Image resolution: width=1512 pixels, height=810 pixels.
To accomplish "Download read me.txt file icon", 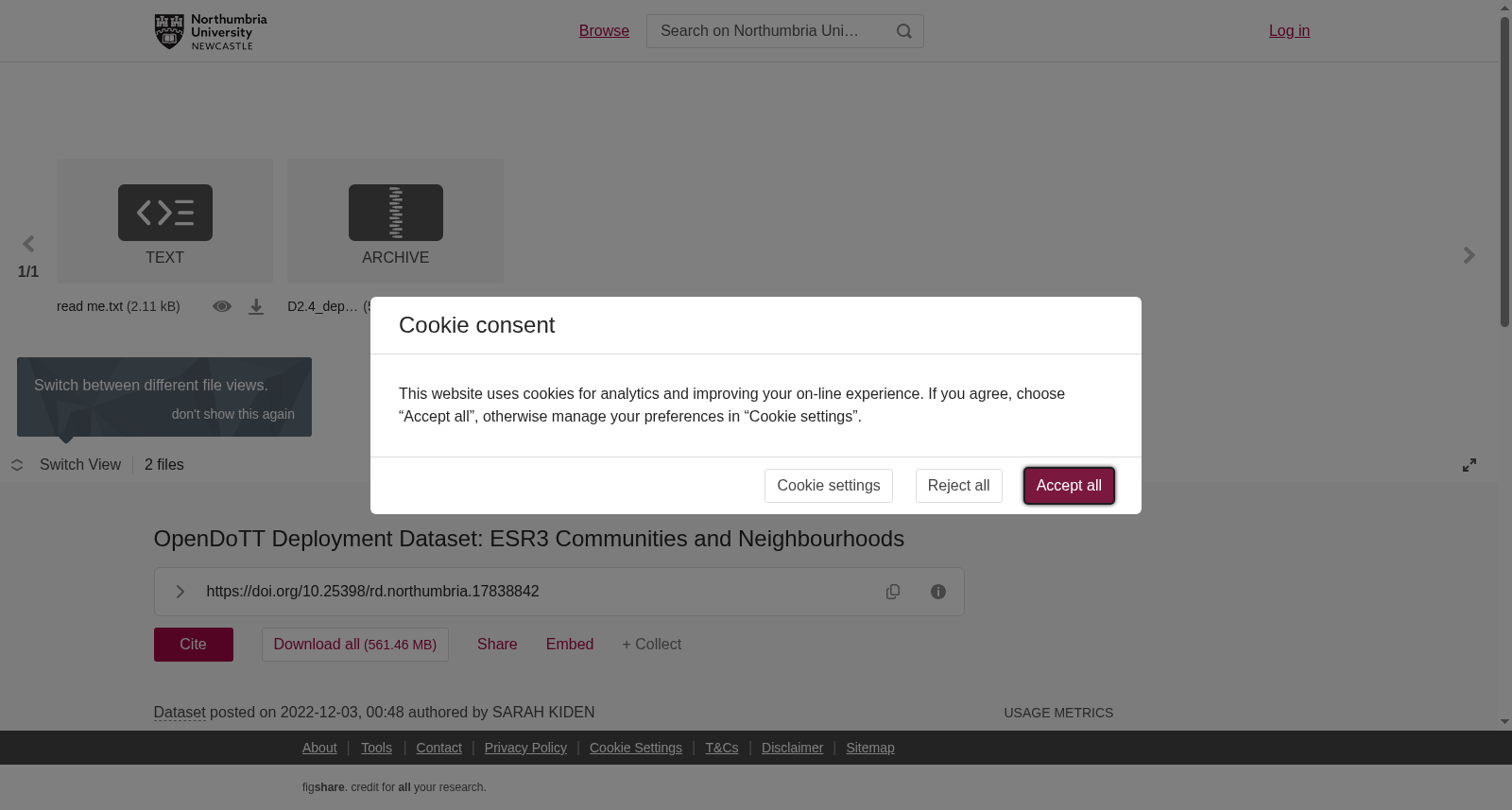I will click(x=256, y=307).
